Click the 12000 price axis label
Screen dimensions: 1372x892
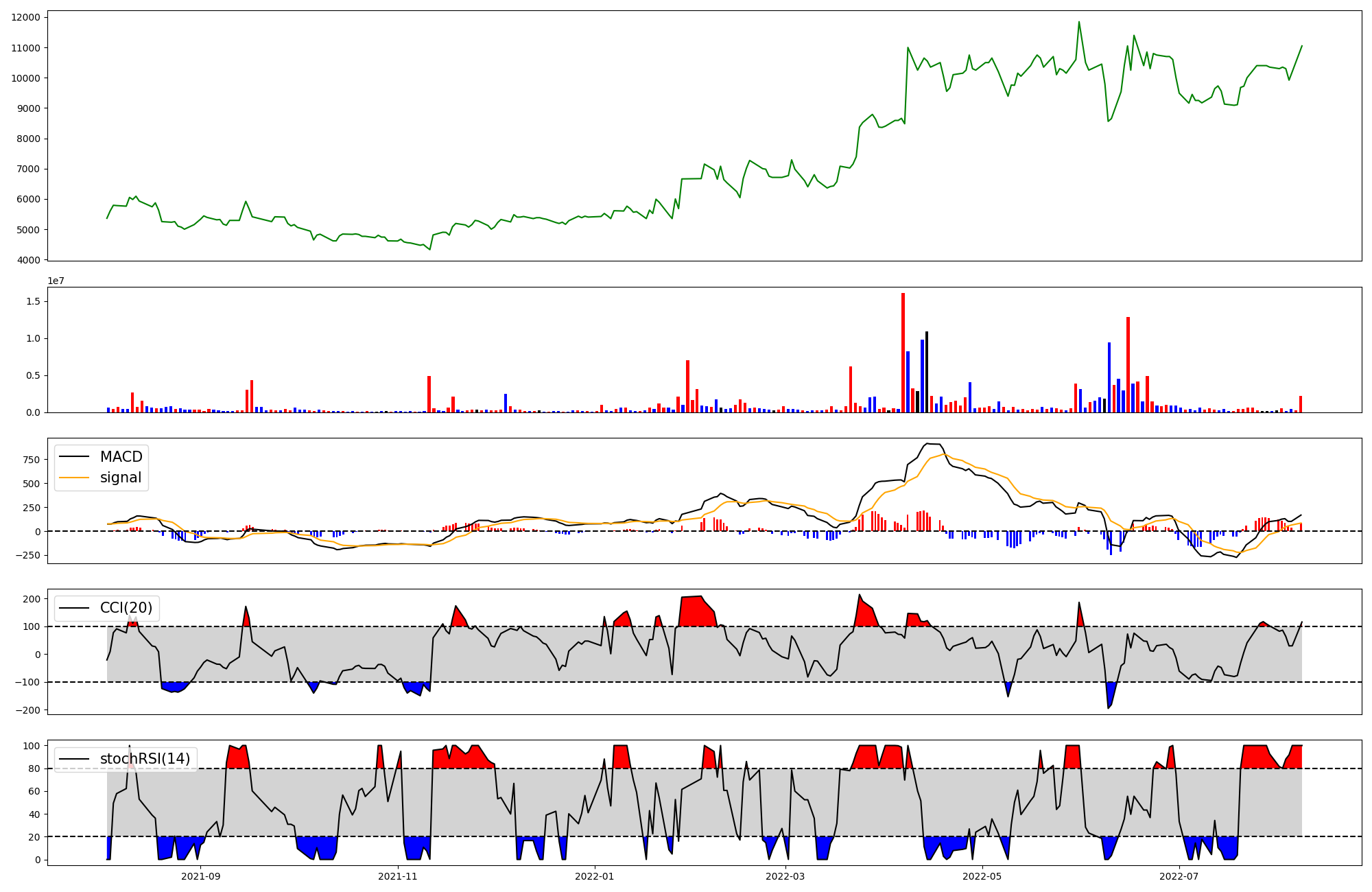(x=25, y=17)
